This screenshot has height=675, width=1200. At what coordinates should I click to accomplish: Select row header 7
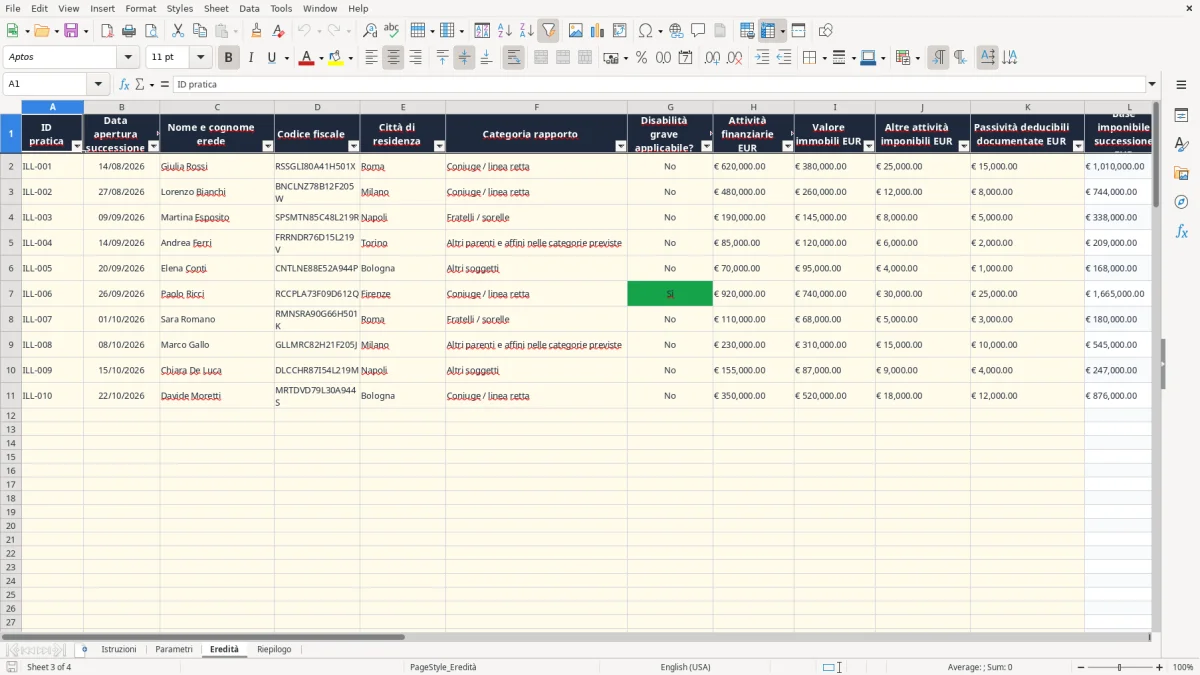tap(11, 294)
